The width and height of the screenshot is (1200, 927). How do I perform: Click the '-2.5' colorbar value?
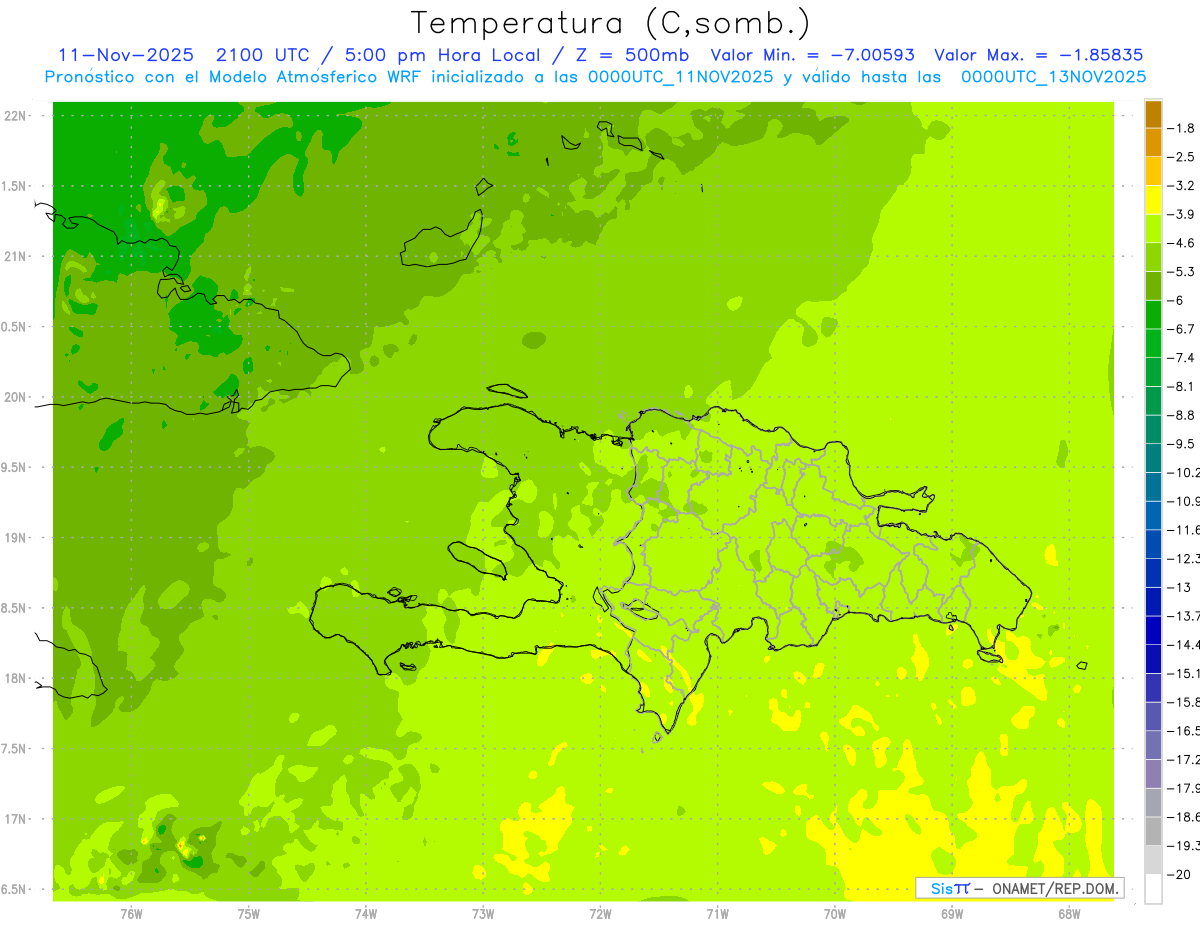[1181, 157]
